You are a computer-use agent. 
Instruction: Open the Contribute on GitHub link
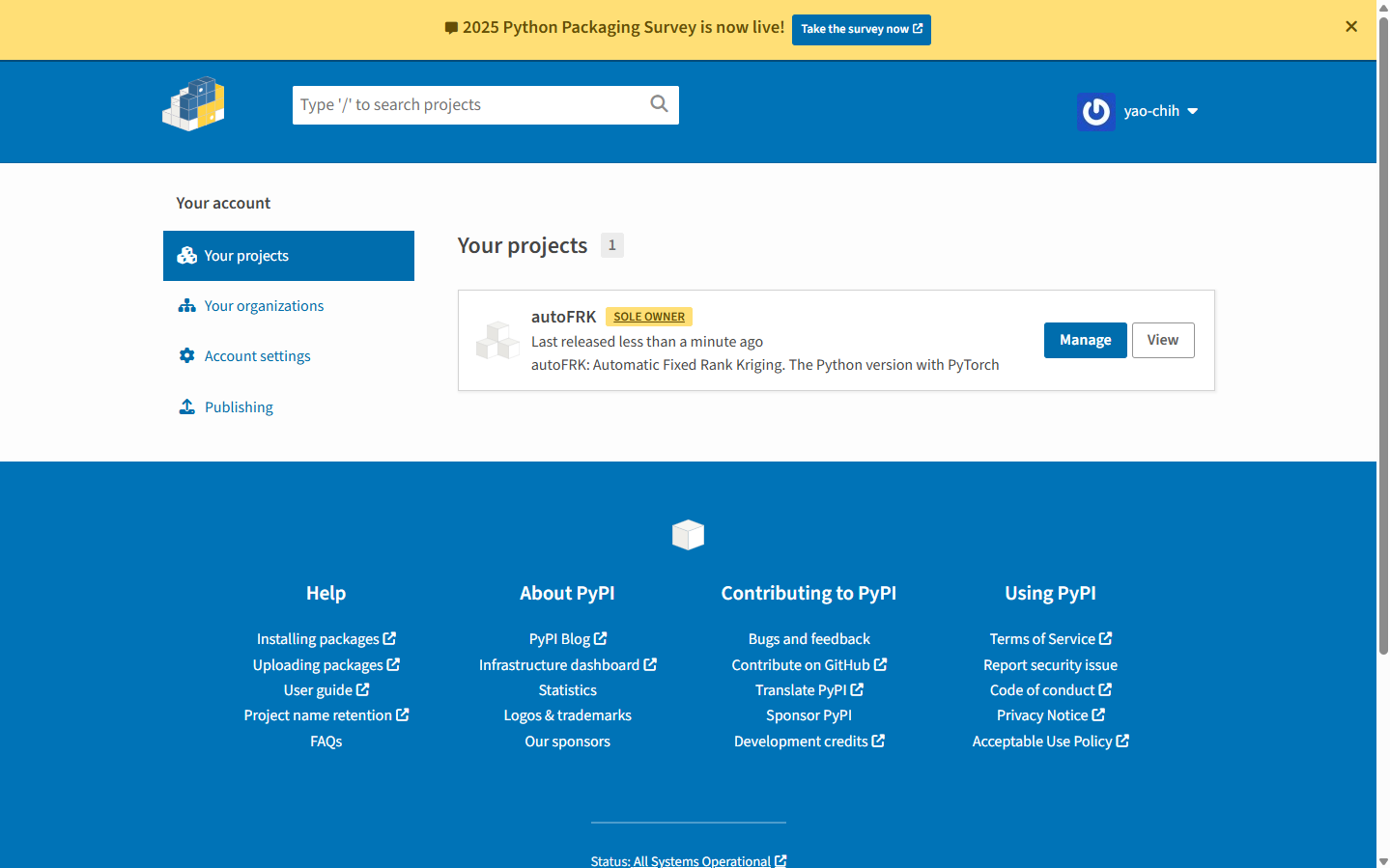809,665
